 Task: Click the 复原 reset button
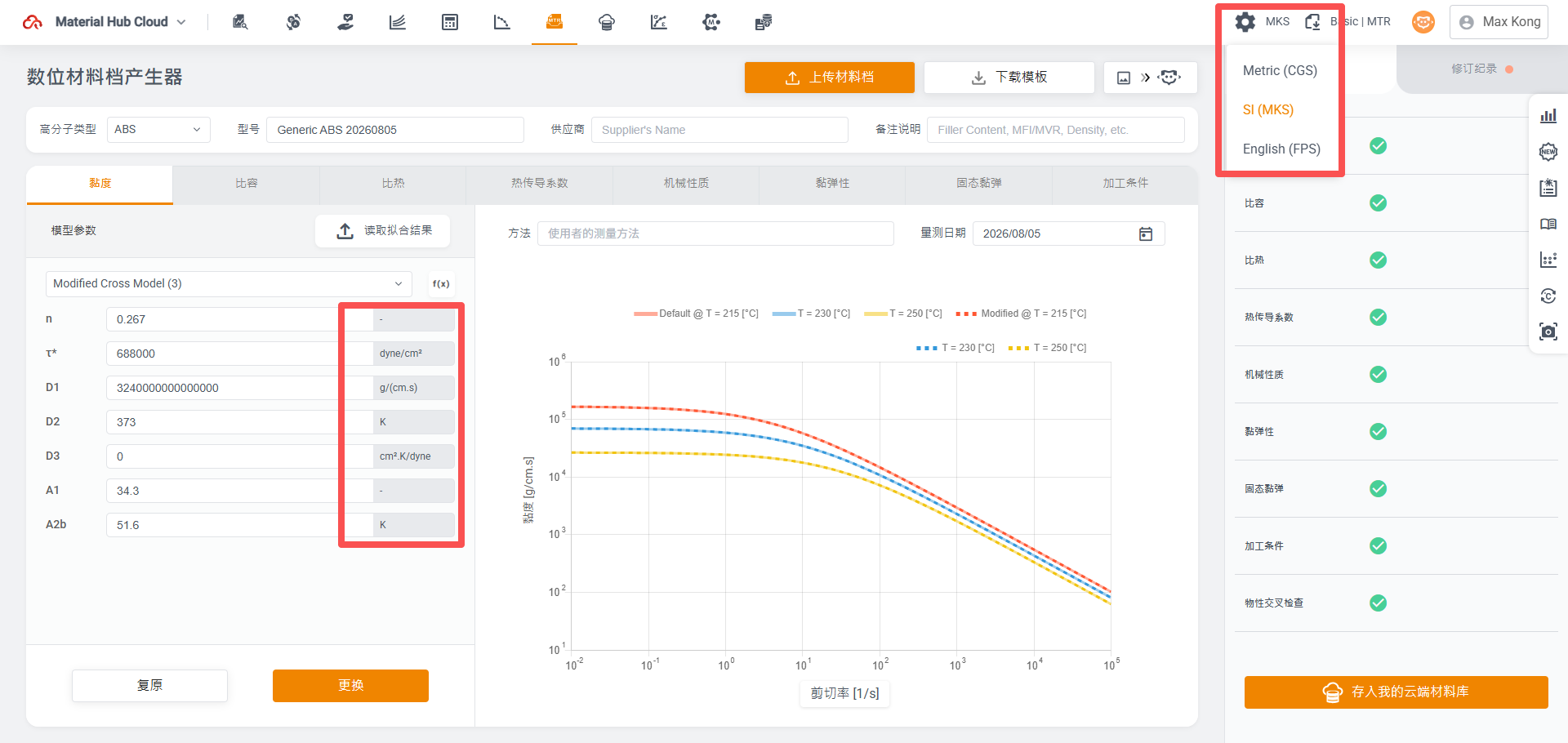tap(149, 686)
